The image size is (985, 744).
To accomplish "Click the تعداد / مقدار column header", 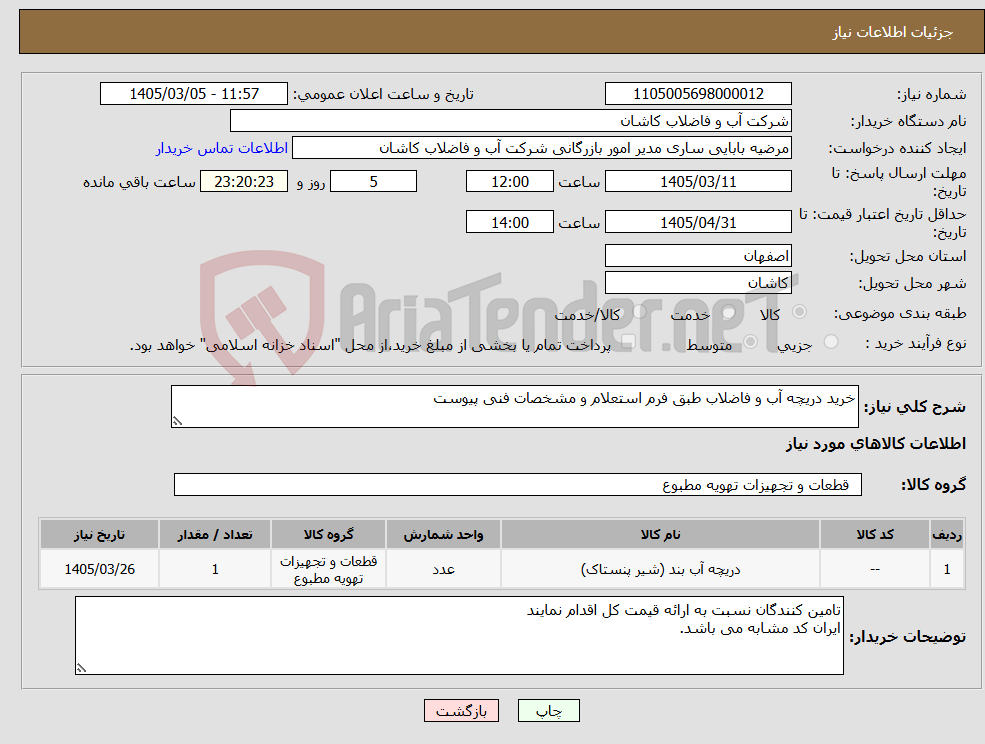I will point(215,535).
